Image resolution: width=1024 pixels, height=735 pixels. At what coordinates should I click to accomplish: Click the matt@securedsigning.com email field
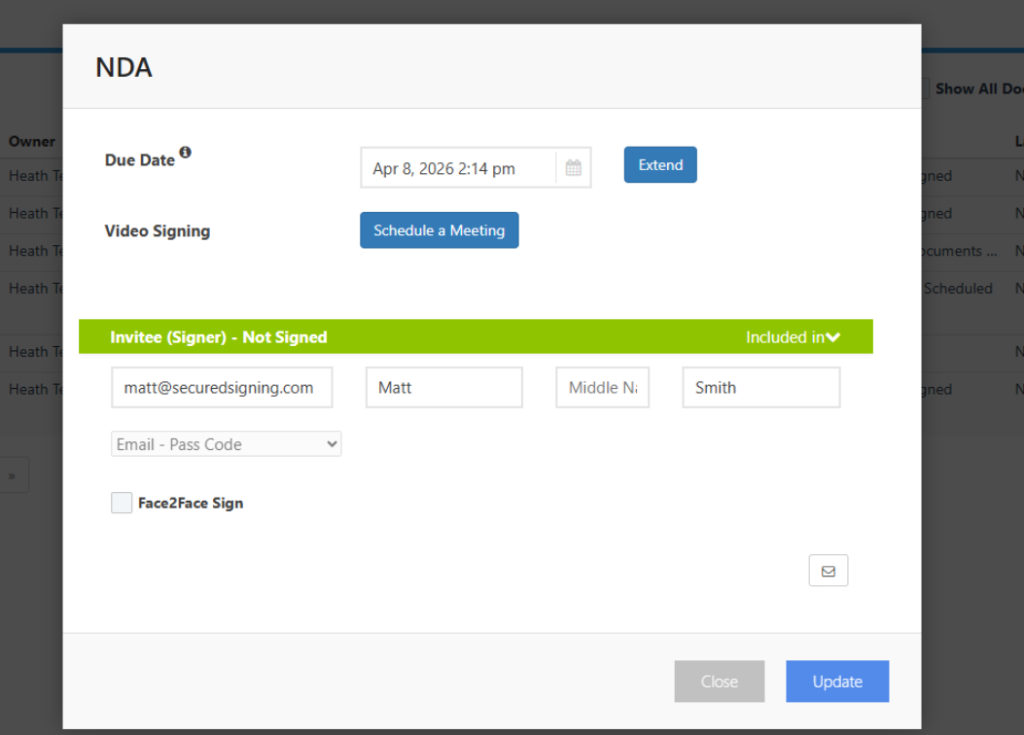tap(221, 387)
